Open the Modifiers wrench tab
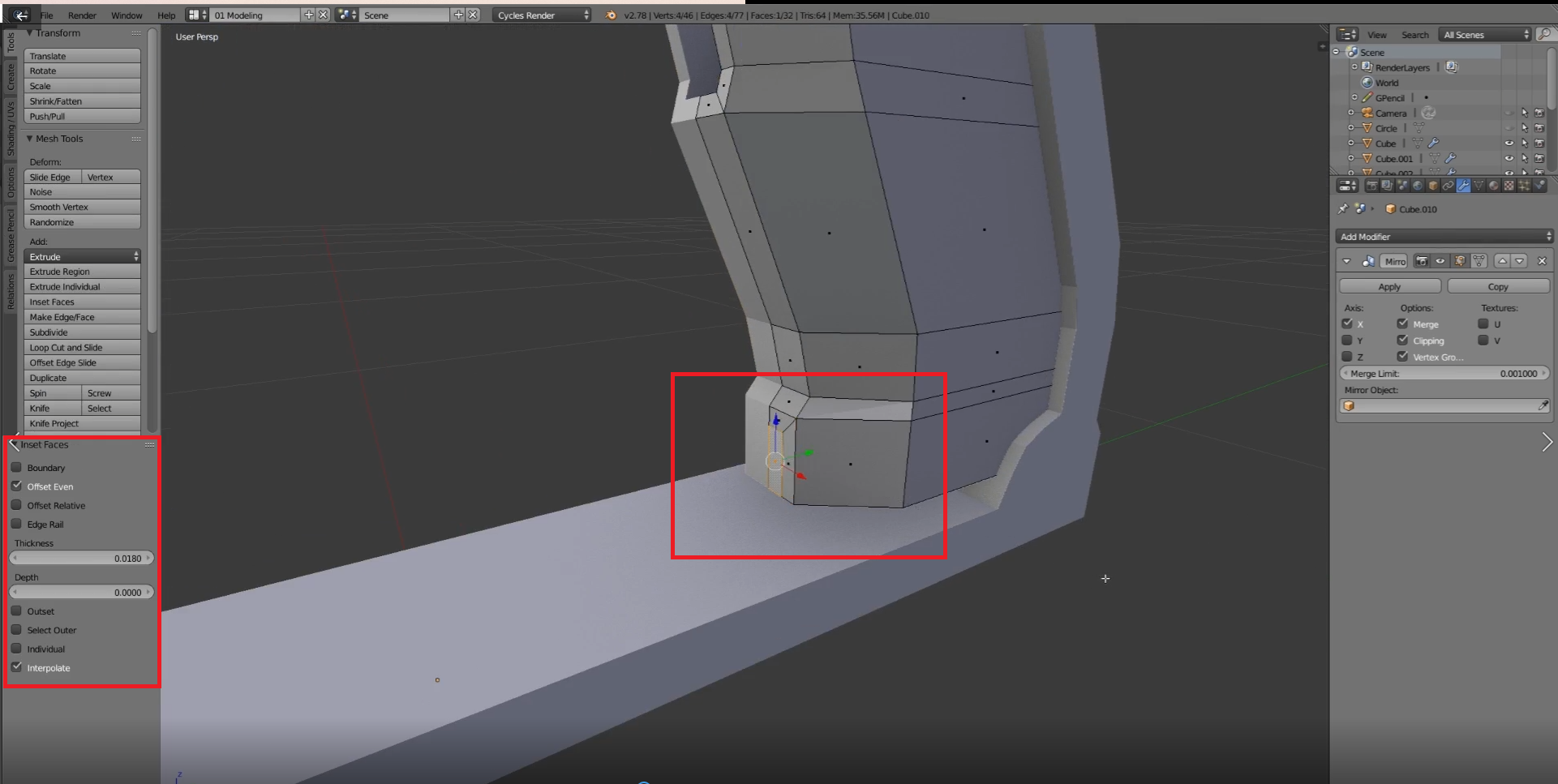1558x784 pixels. coord(1464,186)
